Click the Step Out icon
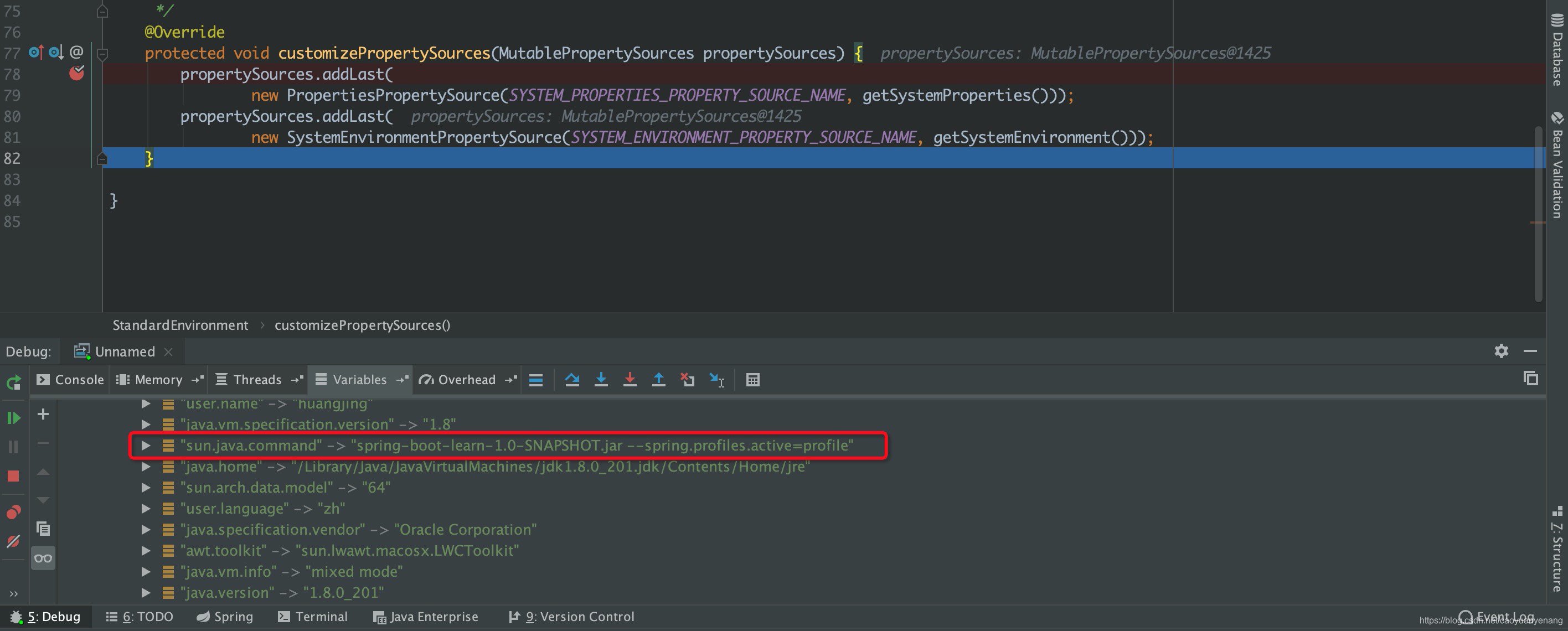Image resolution: width=1568 pixels, height=631 pixels. click(659, 380)
